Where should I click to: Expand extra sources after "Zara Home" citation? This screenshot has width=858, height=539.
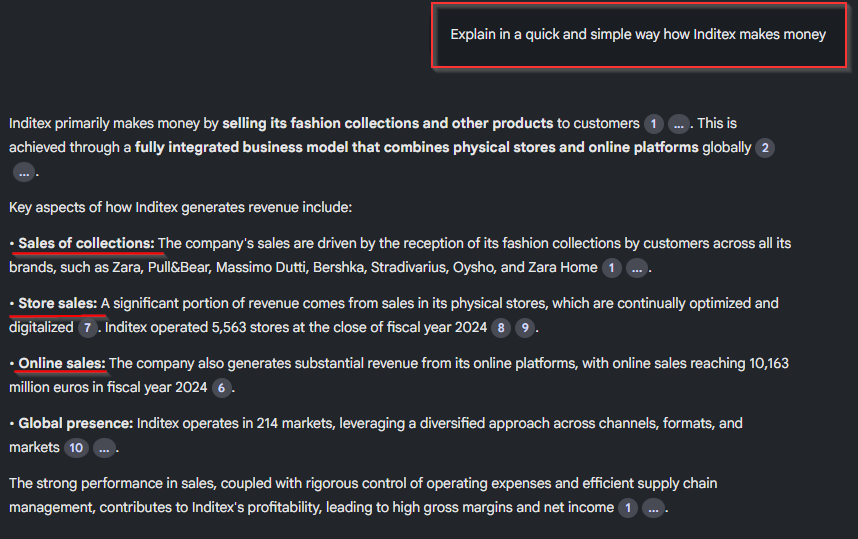pyautogui.click(x=637, y=268)
